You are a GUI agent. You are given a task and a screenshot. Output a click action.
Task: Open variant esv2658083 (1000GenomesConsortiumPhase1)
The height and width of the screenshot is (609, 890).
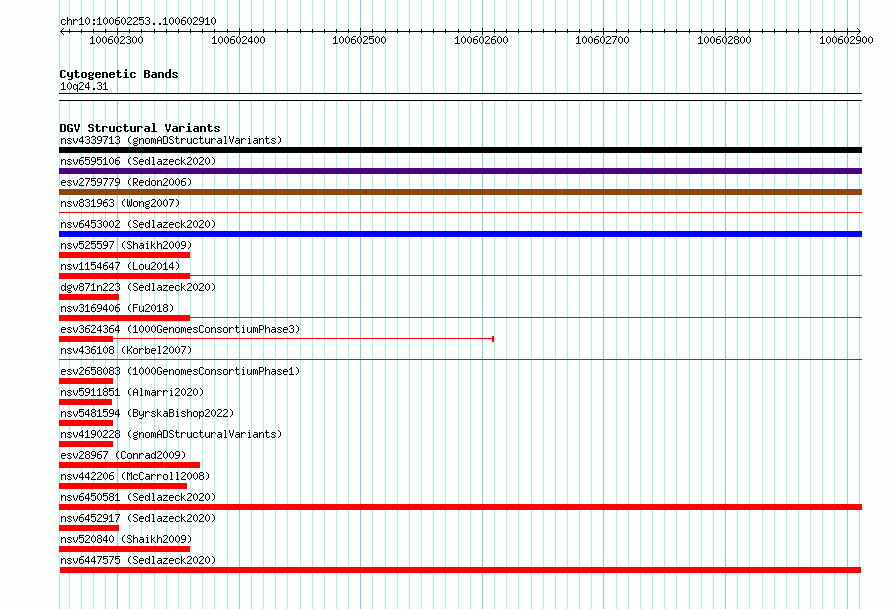(x=180, y=371)
